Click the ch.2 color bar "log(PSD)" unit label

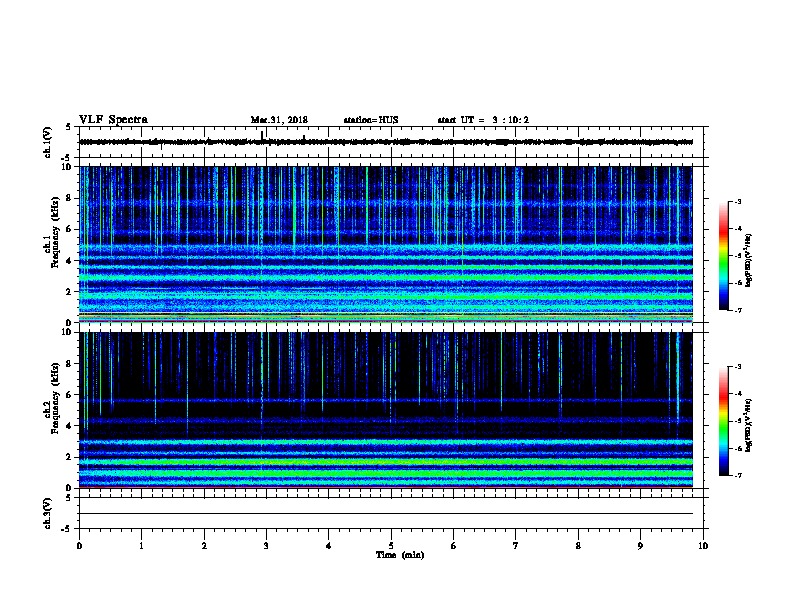749,425
